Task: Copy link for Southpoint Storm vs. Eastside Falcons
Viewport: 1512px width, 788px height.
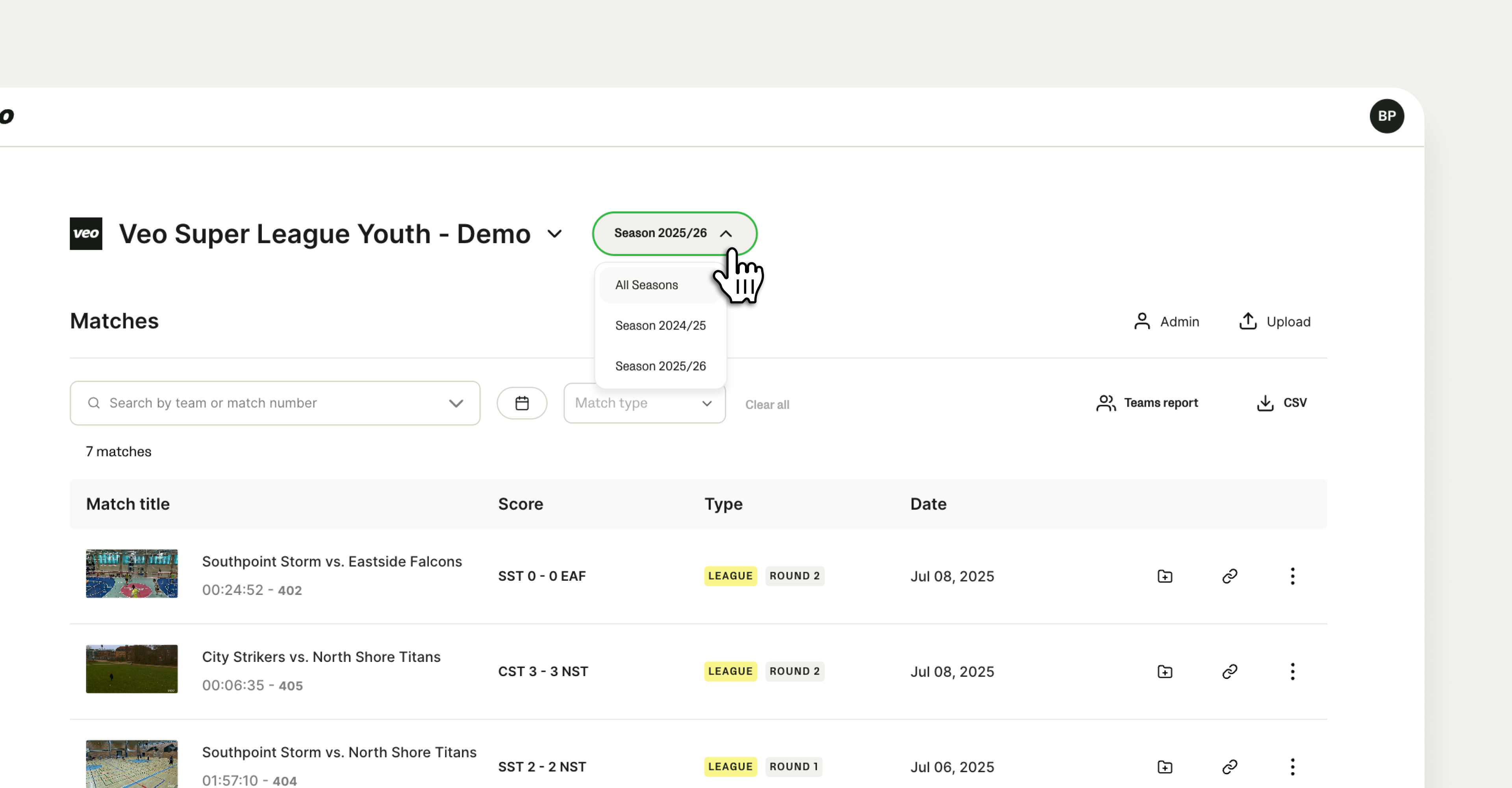Action: (x=1230, y=576)
